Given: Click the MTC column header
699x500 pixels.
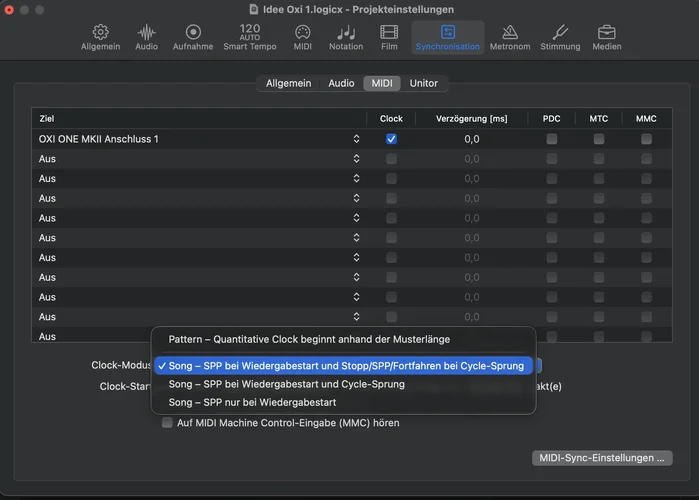Looking at the screenshot, I should pos(599,119).
